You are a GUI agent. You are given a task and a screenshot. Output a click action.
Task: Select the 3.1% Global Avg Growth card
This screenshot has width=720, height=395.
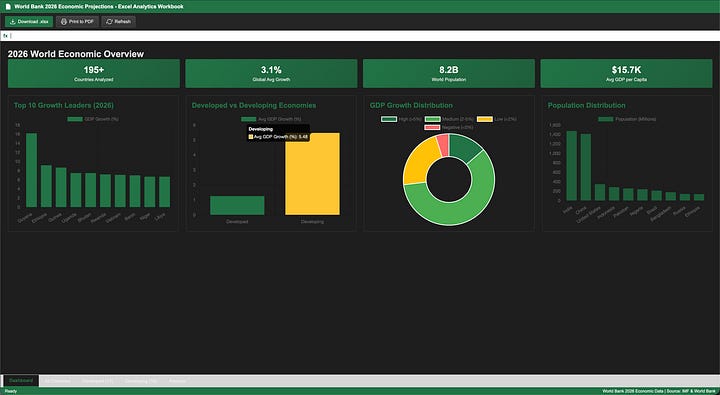(x=271, y=73)
